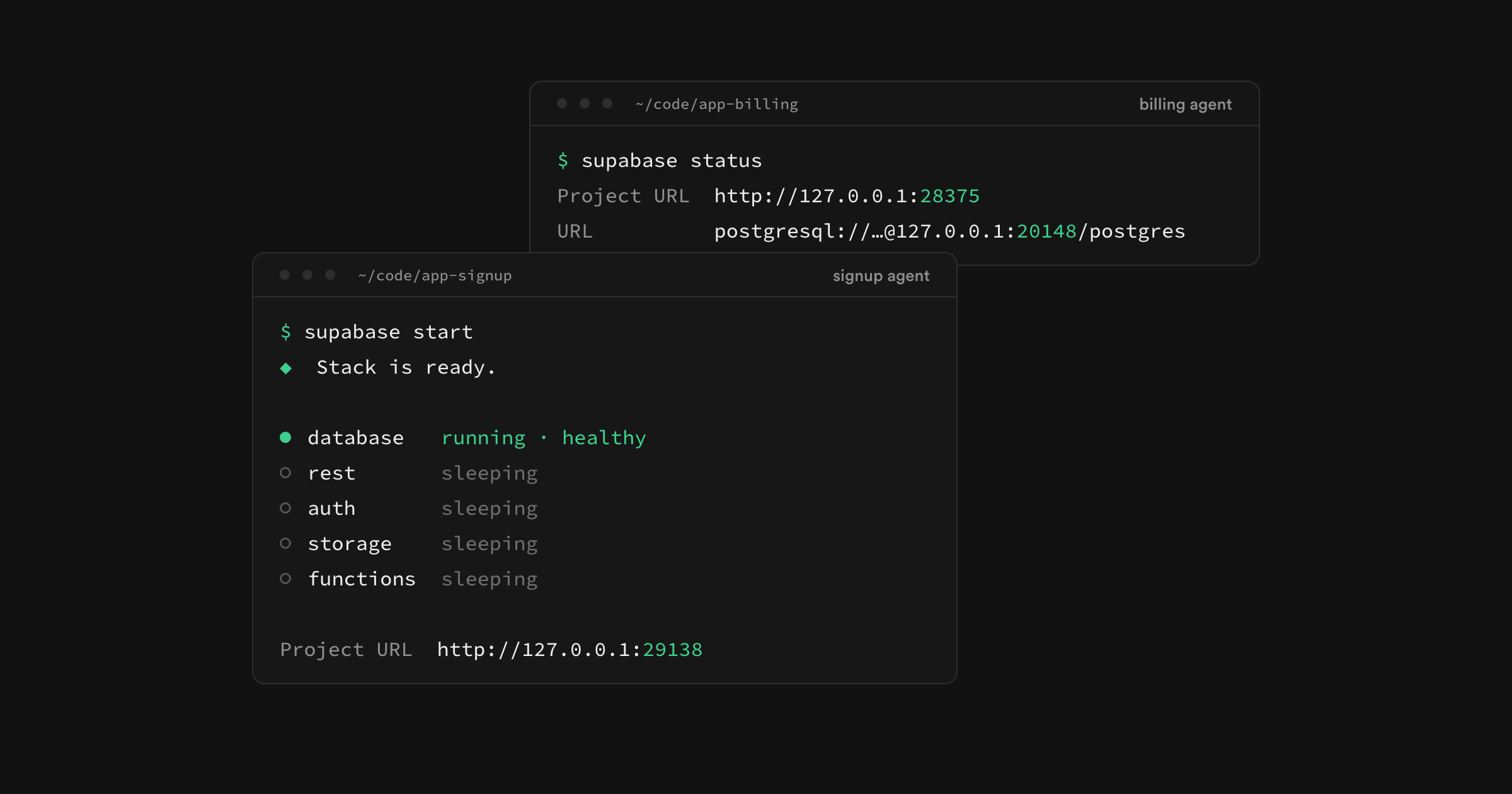This screenshot has width=1512, height=794.
Task: Click the URL label in billing window
Action: (575, 231)
